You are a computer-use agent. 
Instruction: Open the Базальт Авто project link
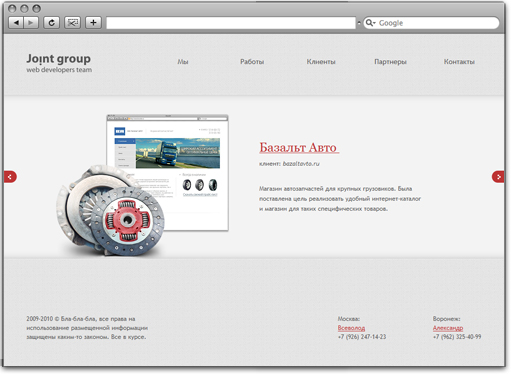pos(299,147)
